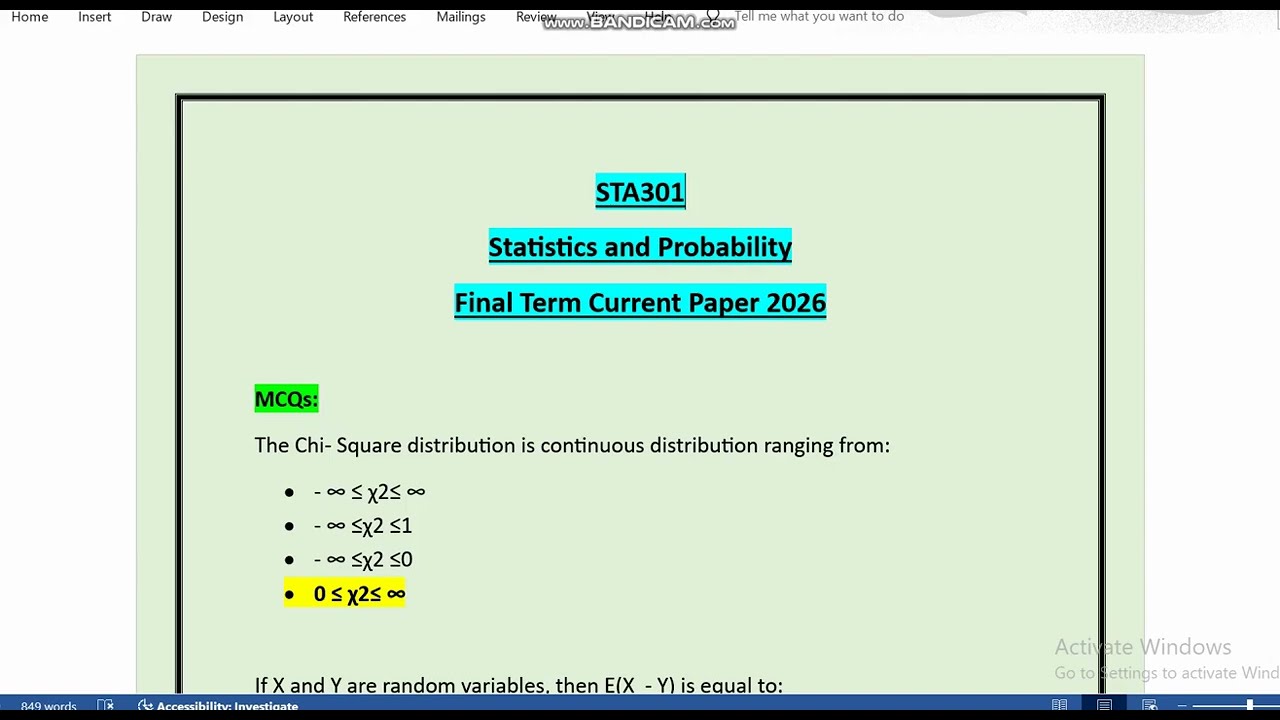The width and height of the screenshot is (1280, 720).
Task: Click the green highlighted 'MCQs:' label
Action: click(x=286, y=399)
